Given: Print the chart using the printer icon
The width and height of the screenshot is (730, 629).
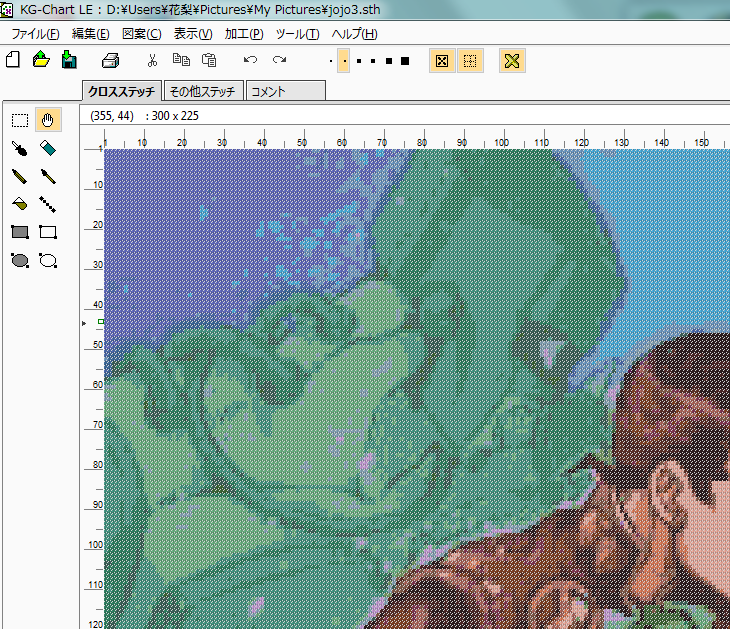Looking at the screenshot, I should pos(111,60).
